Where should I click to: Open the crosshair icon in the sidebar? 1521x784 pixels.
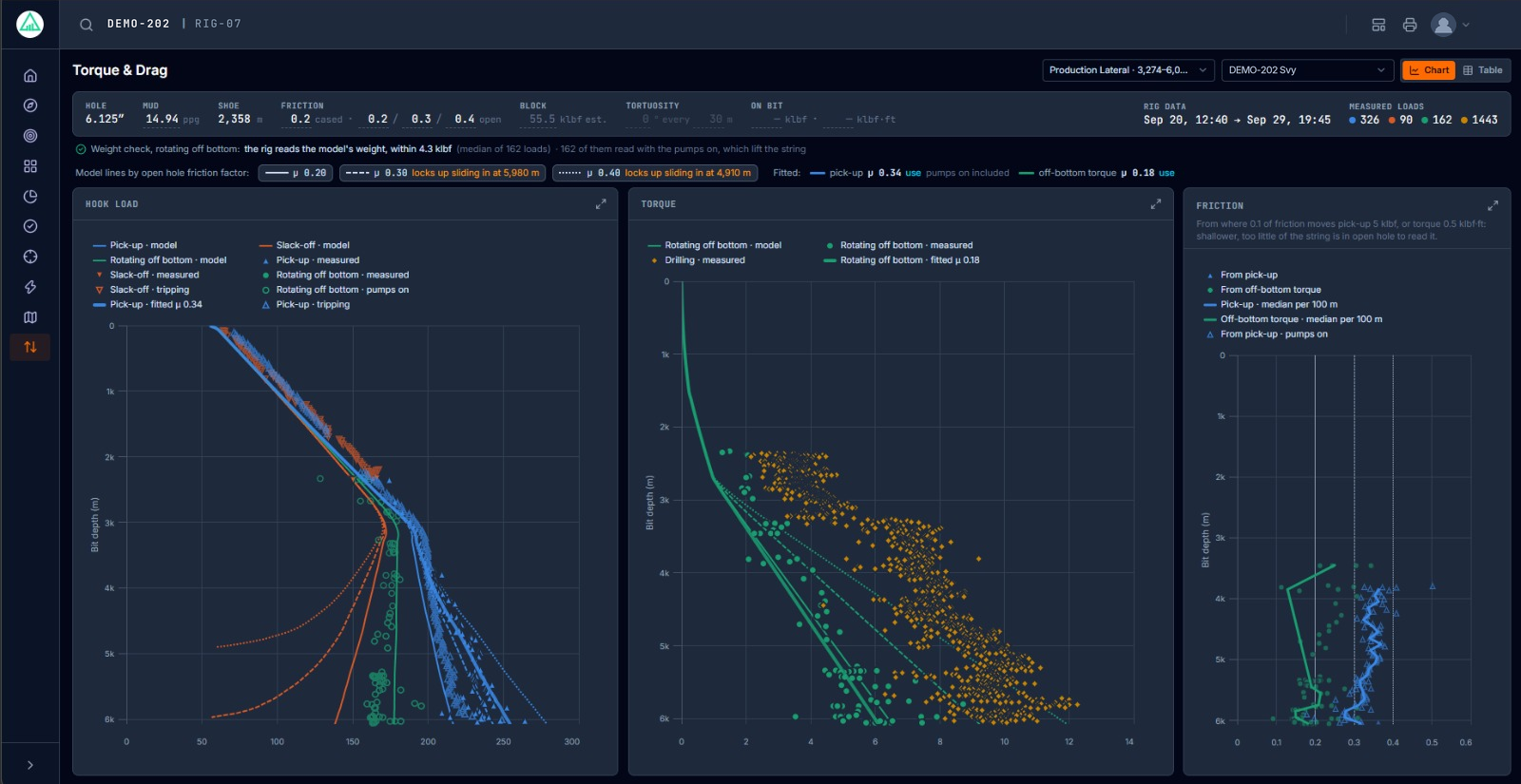30,257
